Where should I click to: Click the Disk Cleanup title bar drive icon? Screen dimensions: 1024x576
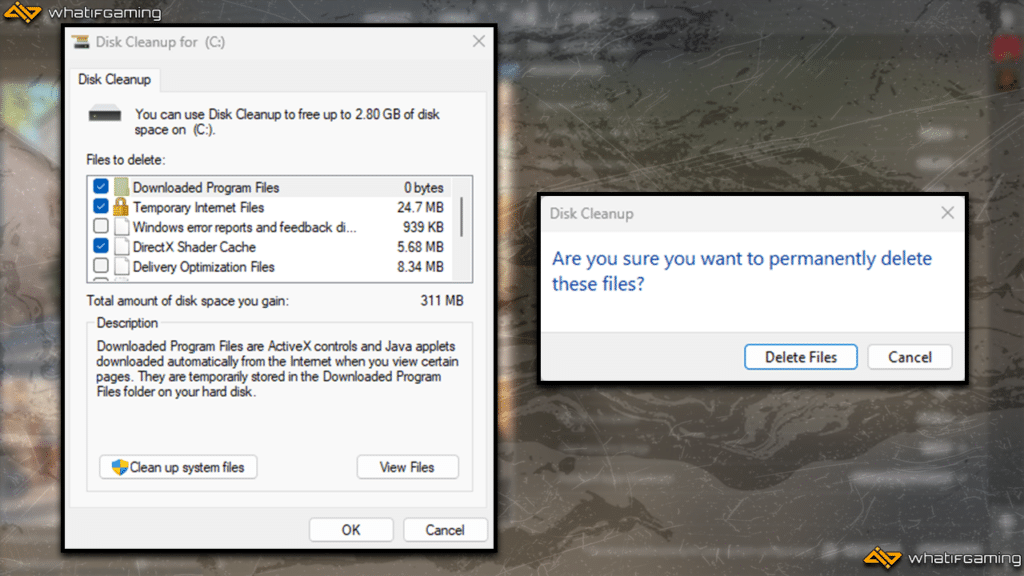pyautogui.click(x=81, y=42)
